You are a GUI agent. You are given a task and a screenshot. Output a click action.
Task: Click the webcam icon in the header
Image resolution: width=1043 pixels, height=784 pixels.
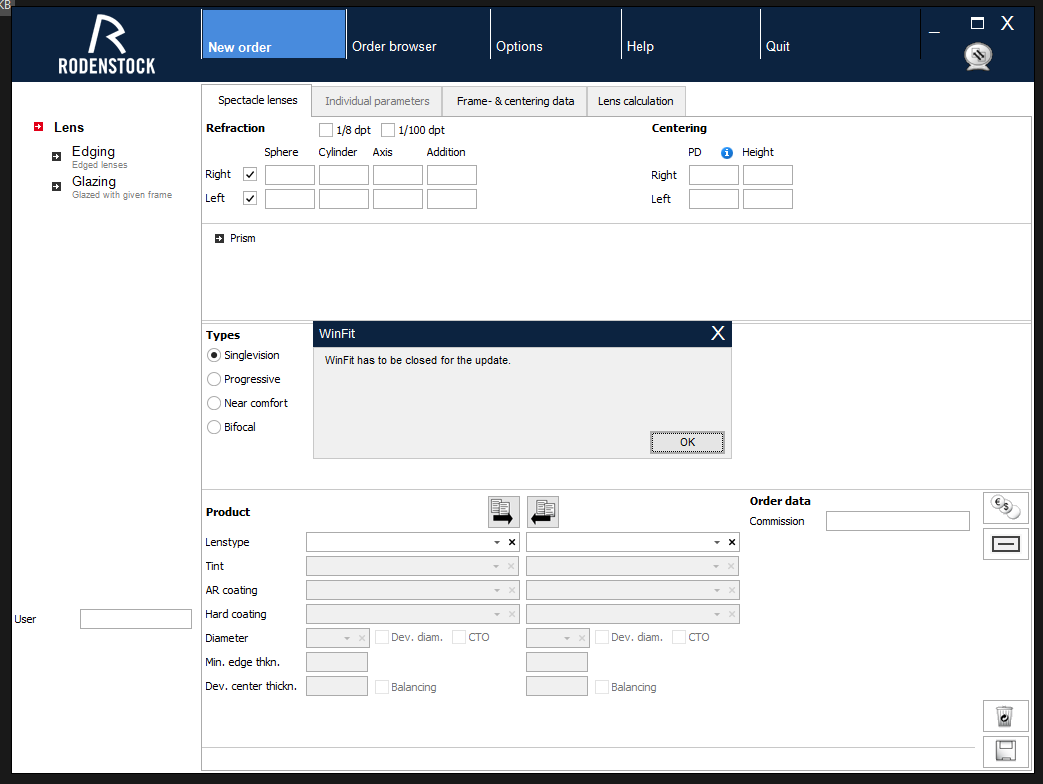tap(978, 57)
